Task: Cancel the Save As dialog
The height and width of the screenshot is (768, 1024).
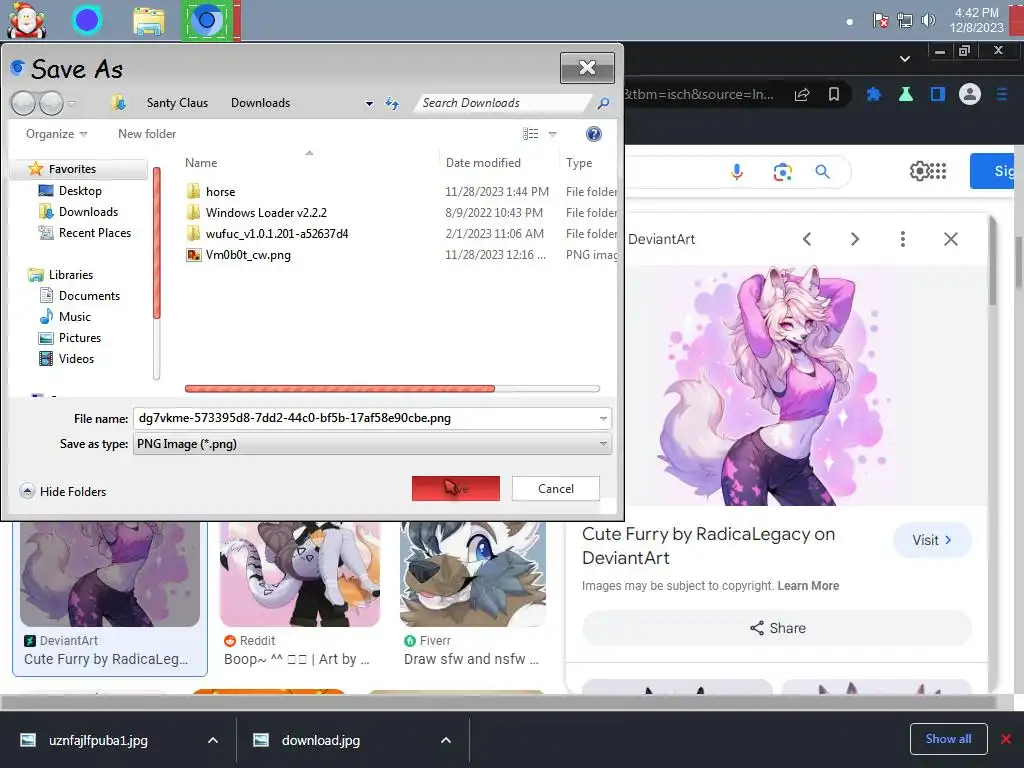Action: [555, 488]
